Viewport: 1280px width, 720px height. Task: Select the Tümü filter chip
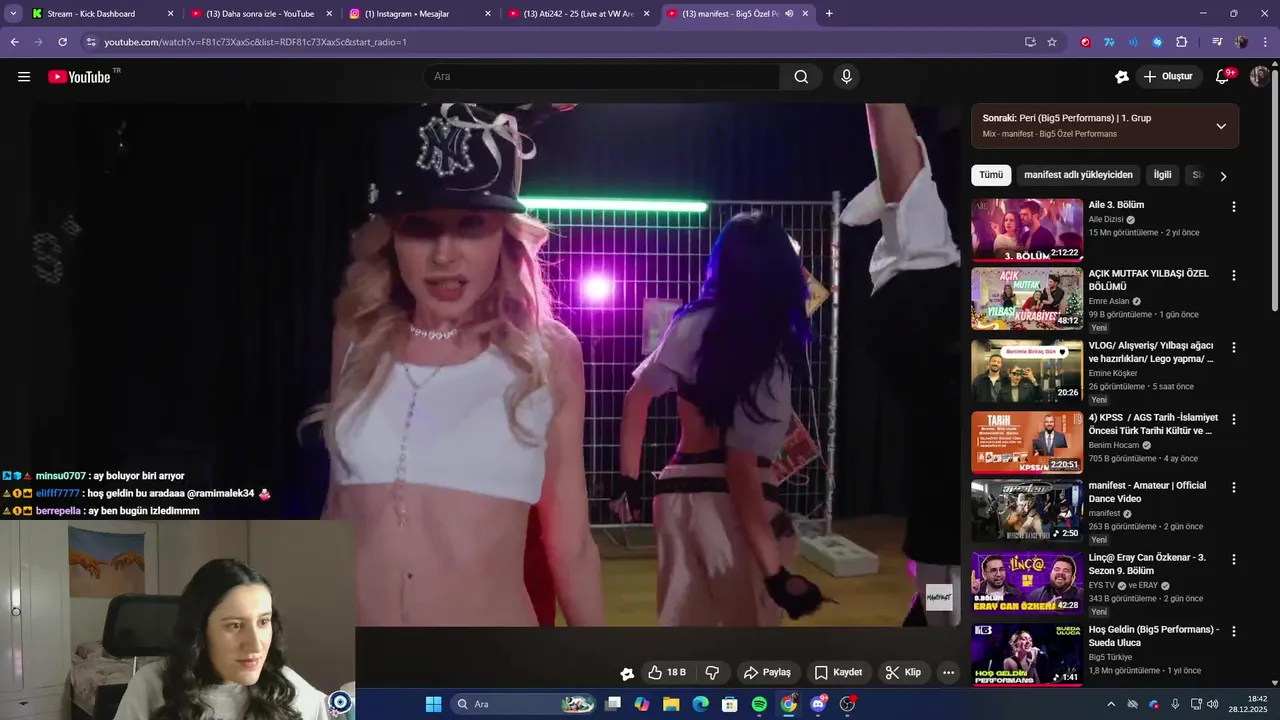[991, 175]
